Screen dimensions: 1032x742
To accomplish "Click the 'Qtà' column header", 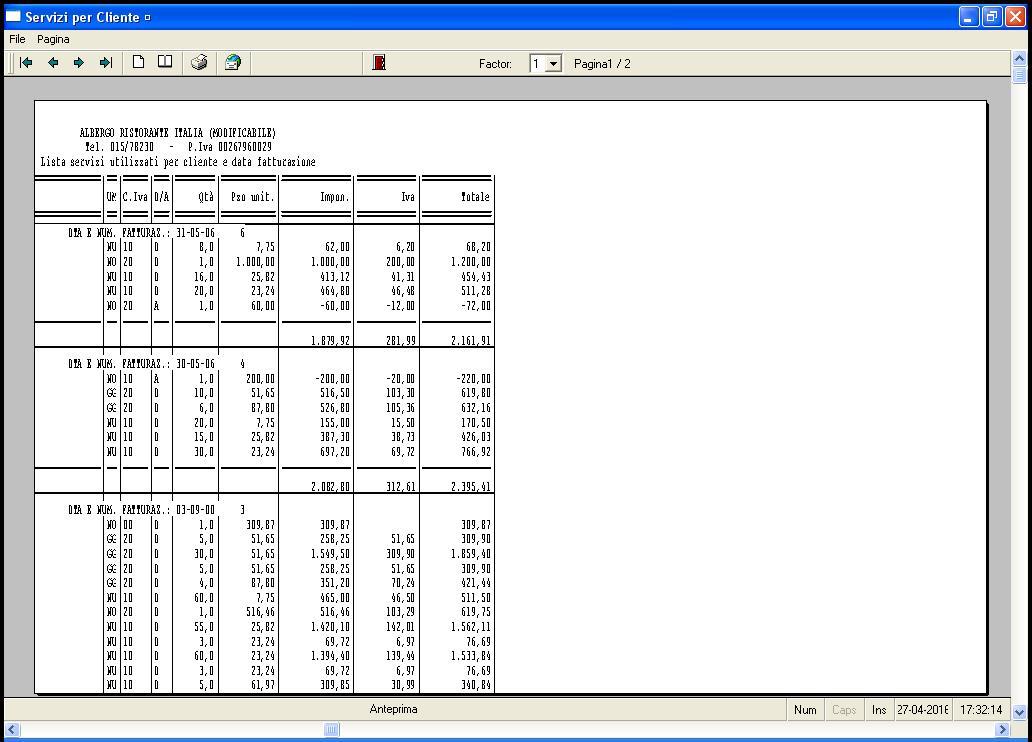I will [x=206, y=197].
